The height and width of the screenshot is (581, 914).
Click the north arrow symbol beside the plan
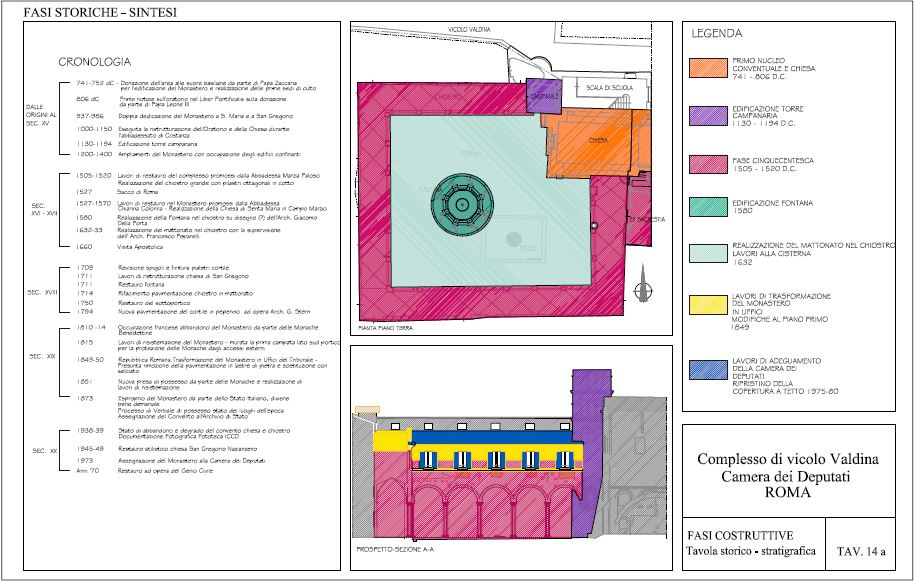(643, 282)
